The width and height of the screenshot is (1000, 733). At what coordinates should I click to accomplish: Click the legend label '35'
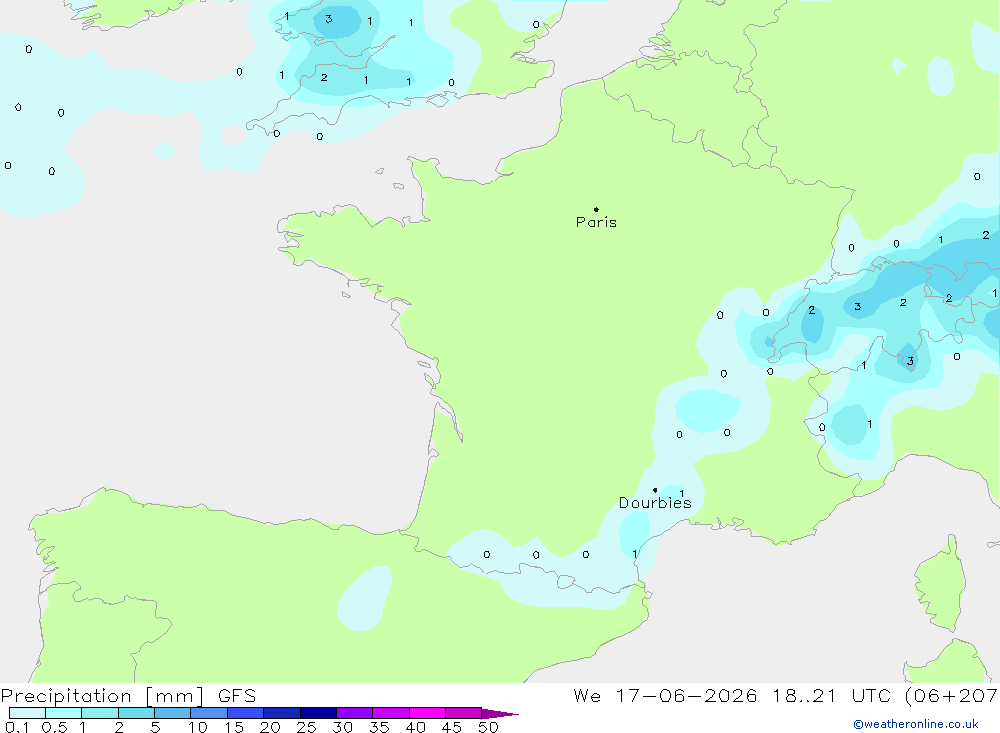point(379,727)
